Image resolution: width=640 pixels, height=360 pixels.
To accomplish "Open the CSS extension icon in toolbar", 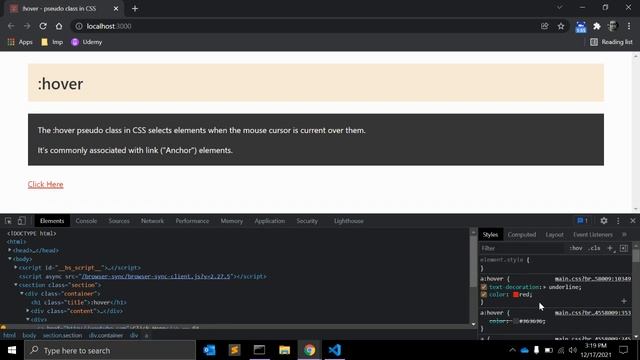I will [x=580, y=27].
